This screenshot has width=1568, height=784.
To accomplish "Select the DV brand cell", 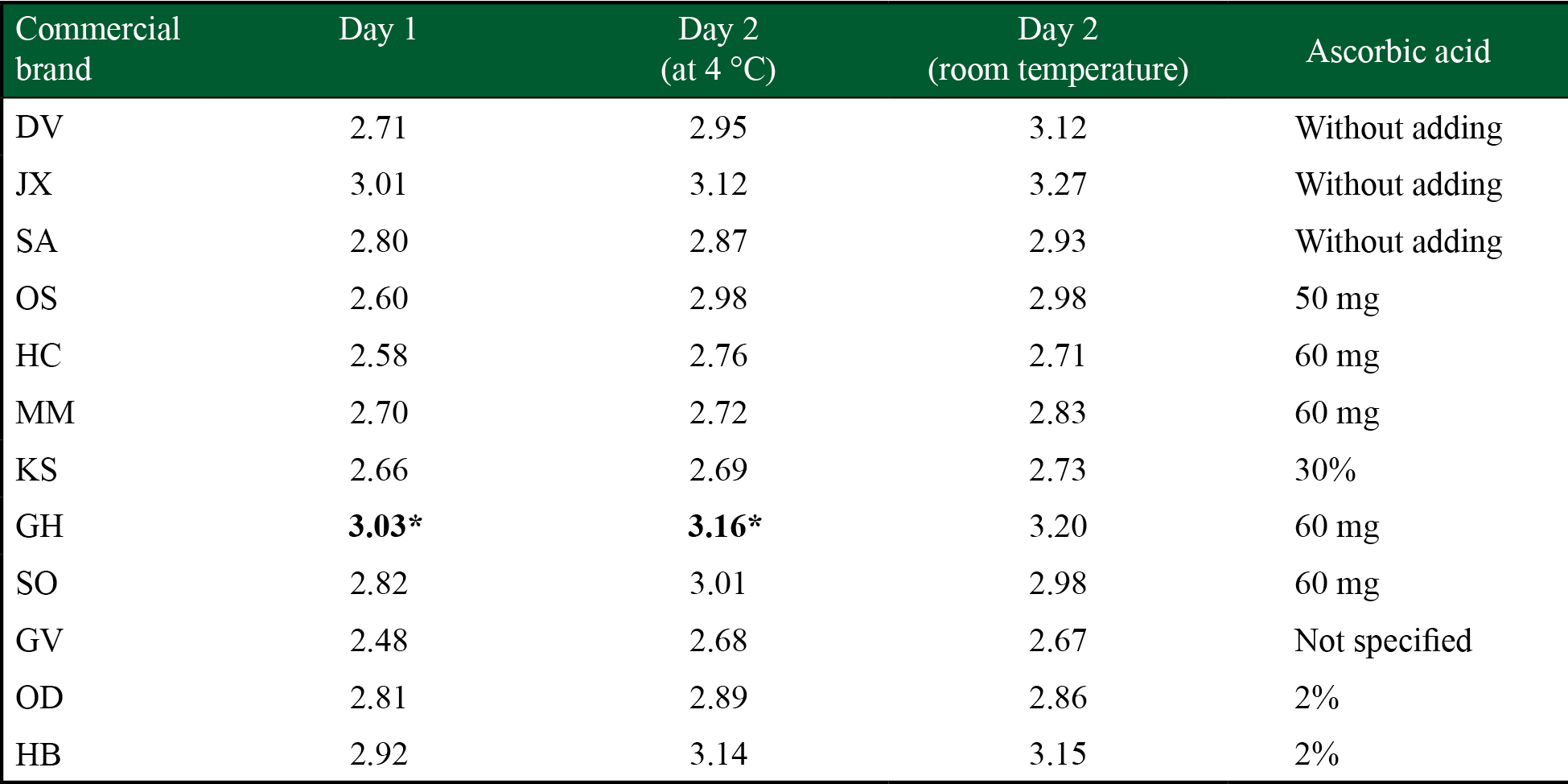I will coord(39,127).
